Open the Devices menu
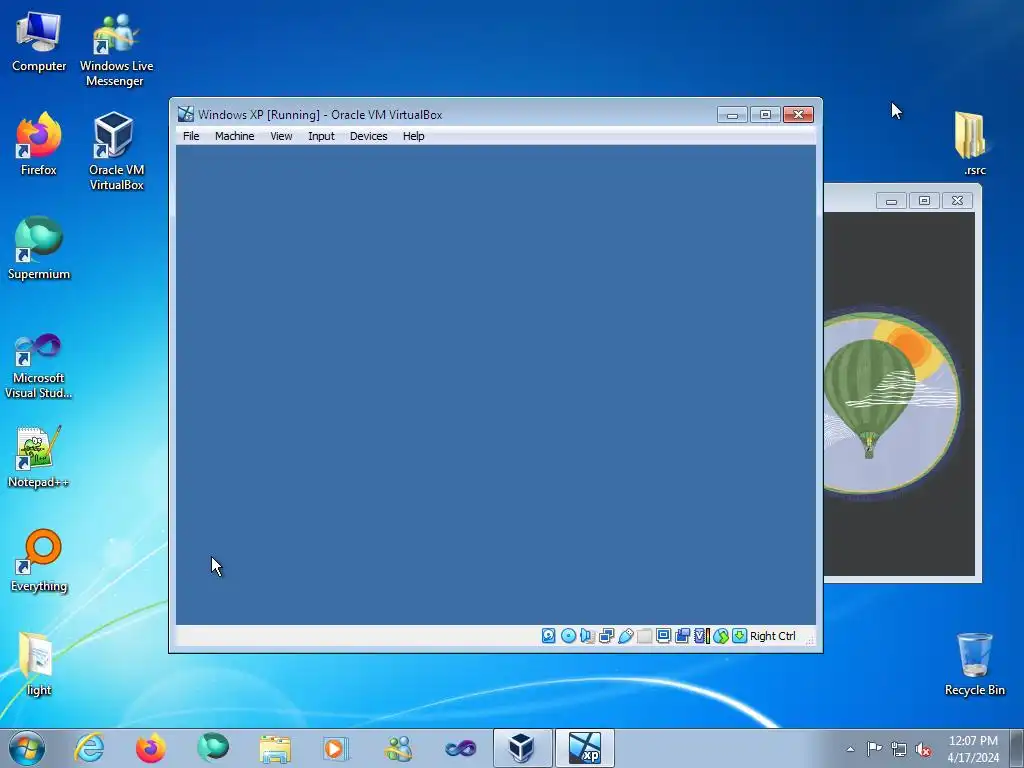1024x768 pixels. point(368,136)
